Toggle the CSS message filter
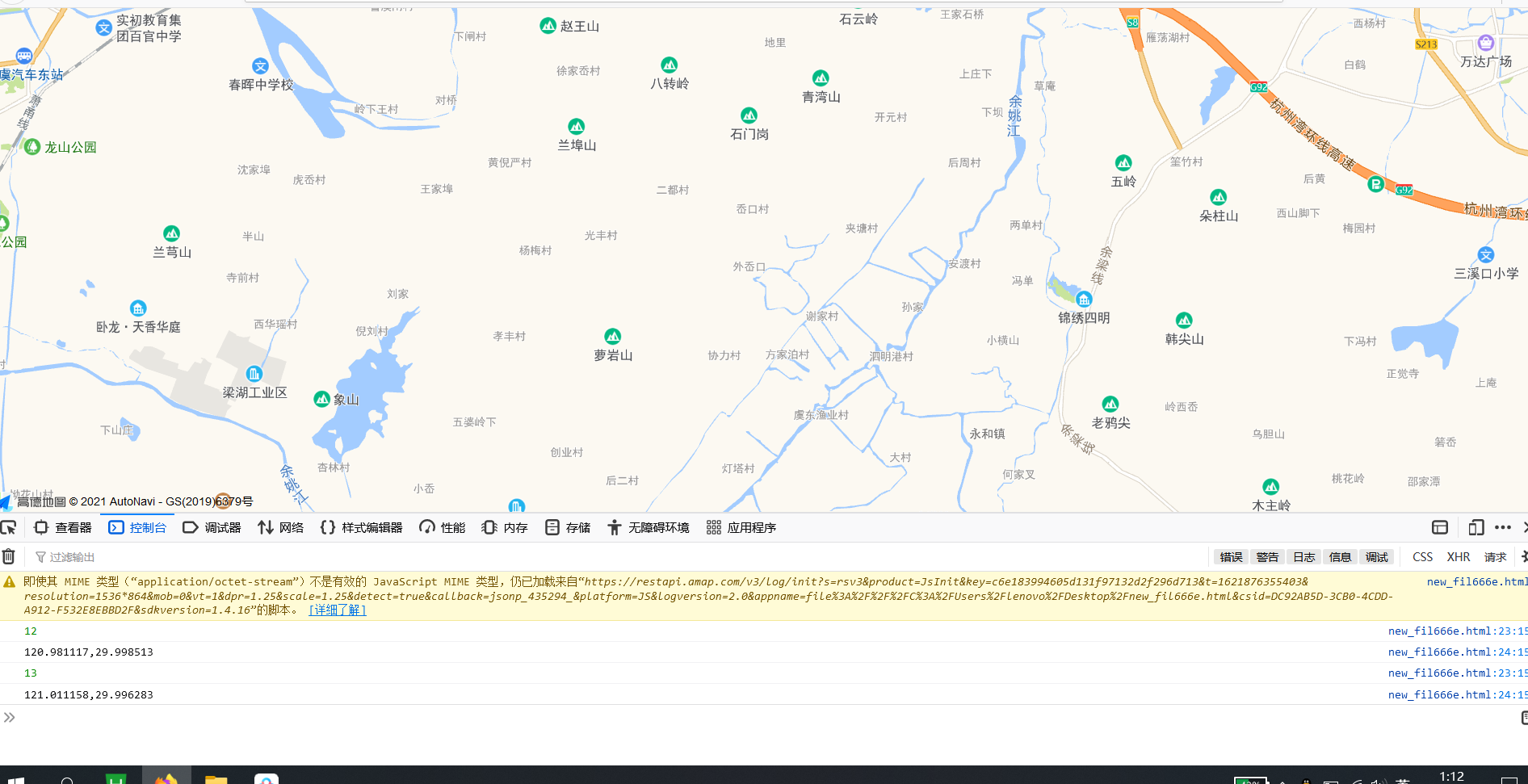The image size is (1528, 784). [1423, 557]
